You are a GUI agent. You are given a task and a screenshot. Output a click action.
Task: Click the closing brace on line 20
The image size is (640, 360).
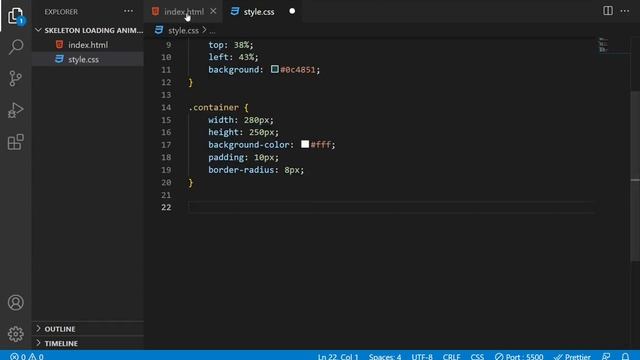[x=191, y=182]
